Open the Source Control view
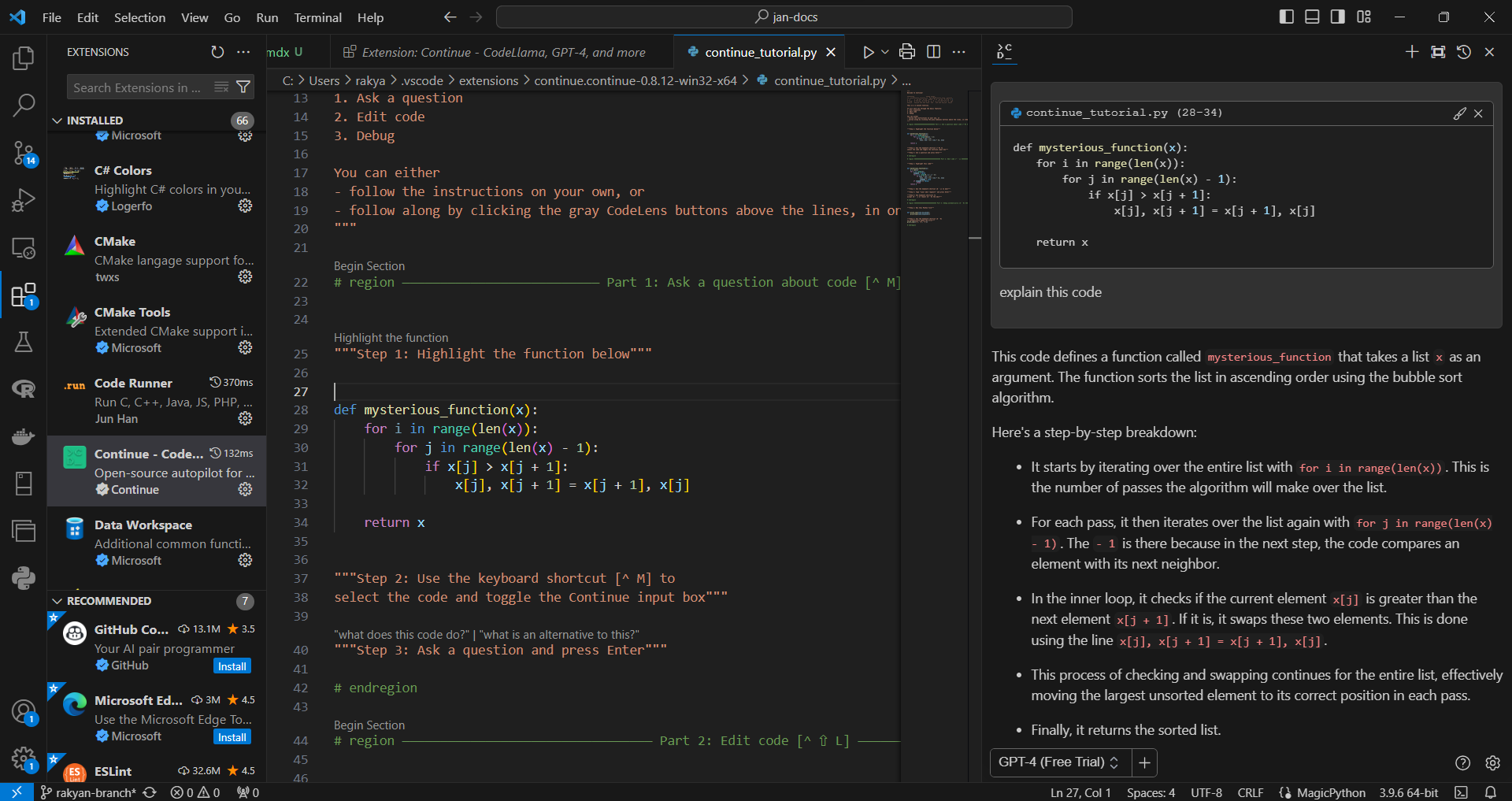1512x801 pixels. pos(24,153)
